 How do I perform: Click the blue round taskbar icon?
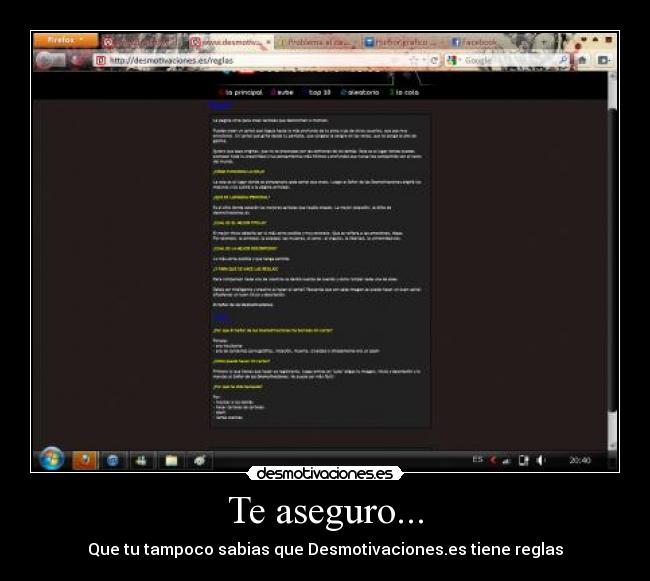(113, 460)
